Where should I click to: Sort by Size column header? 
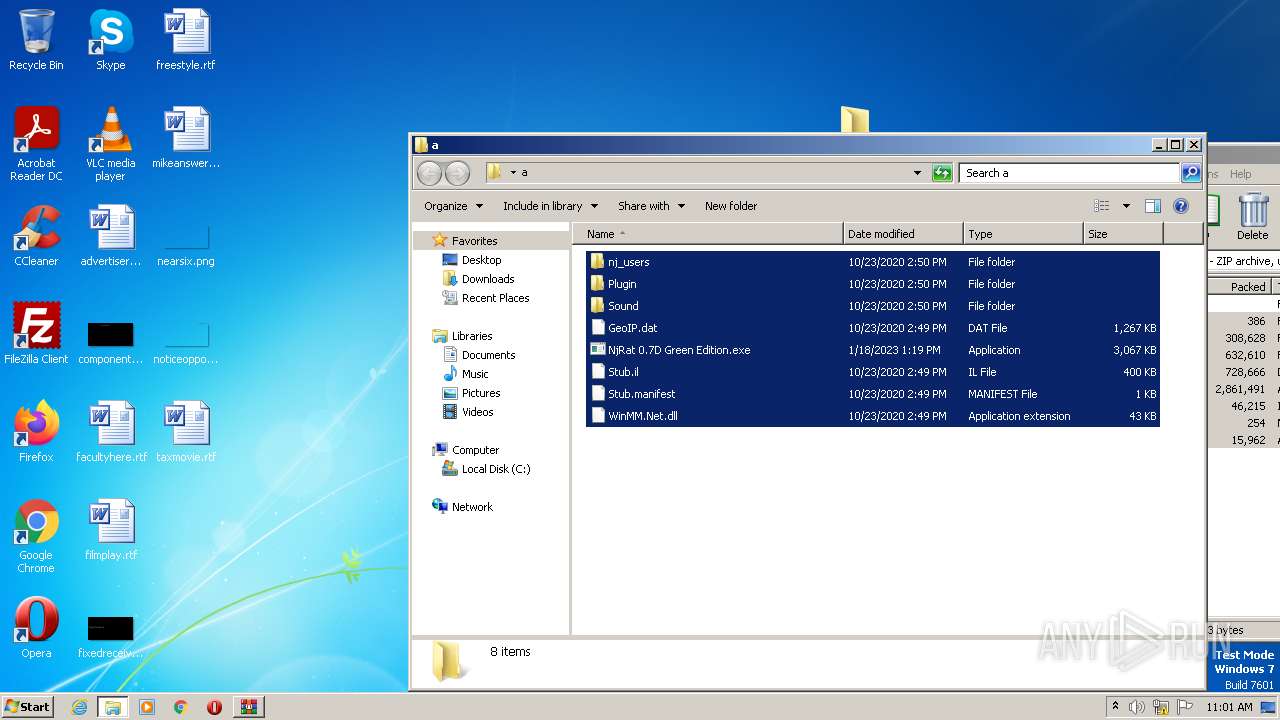(1123, 234)
